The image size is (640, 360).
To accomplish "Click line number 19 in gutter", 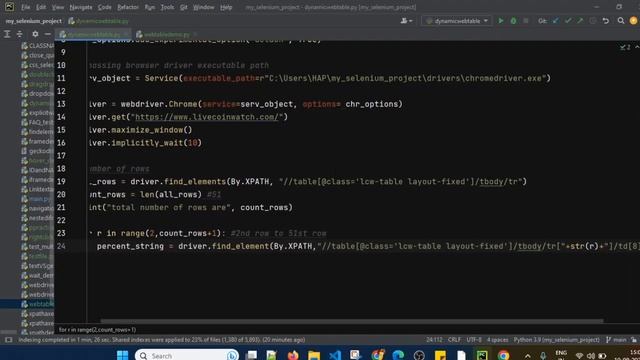I will pos(61,182).
